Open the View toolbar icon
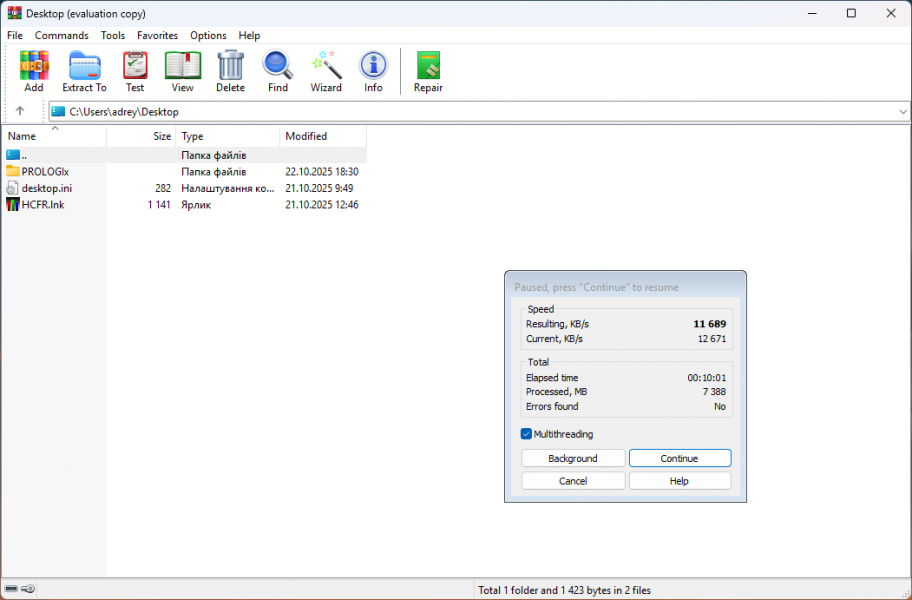The height and width of the screenshot is (600, 912). click(x=182, y=67)
